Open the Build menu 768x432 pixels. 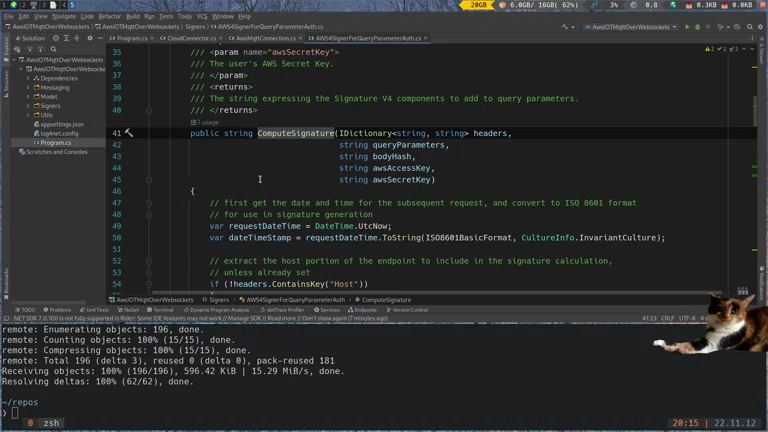tap(133, 16)
